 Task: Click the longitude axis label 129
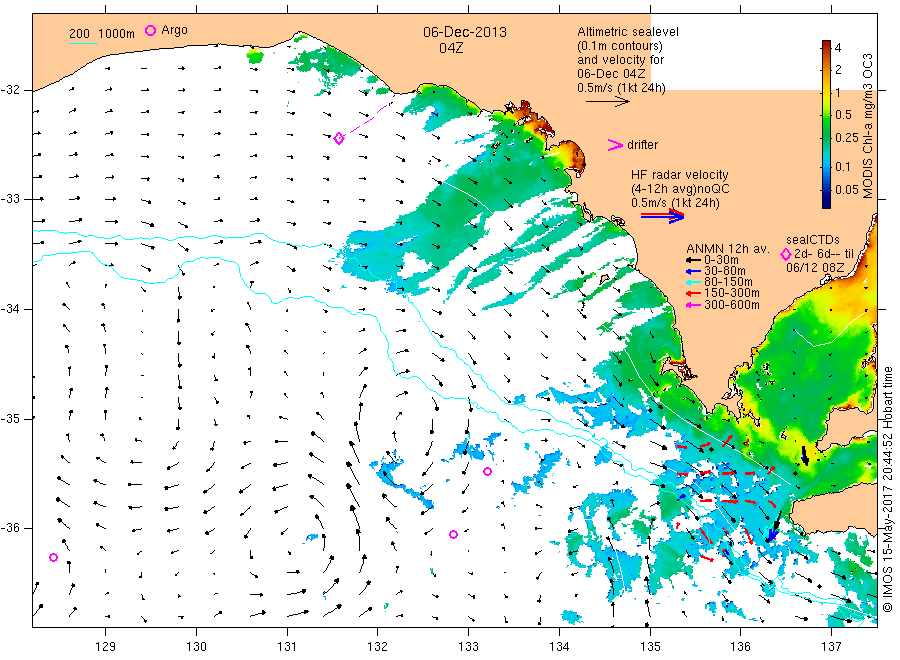click(x=106, y=647)
